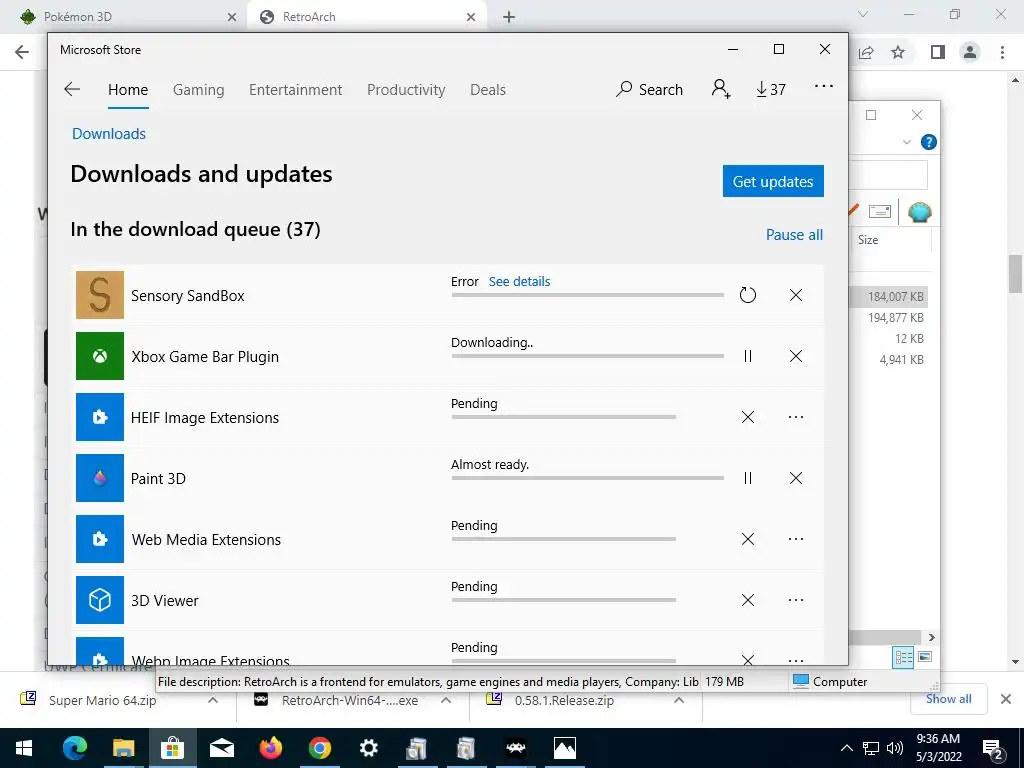
Task: Open Entertainment tab
Action: pos(295,89)
